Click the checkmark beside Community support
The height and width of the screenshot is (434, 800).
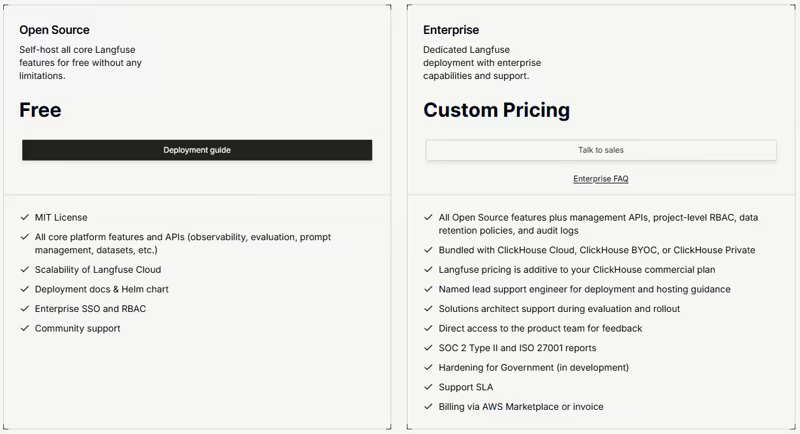(24, 328)
